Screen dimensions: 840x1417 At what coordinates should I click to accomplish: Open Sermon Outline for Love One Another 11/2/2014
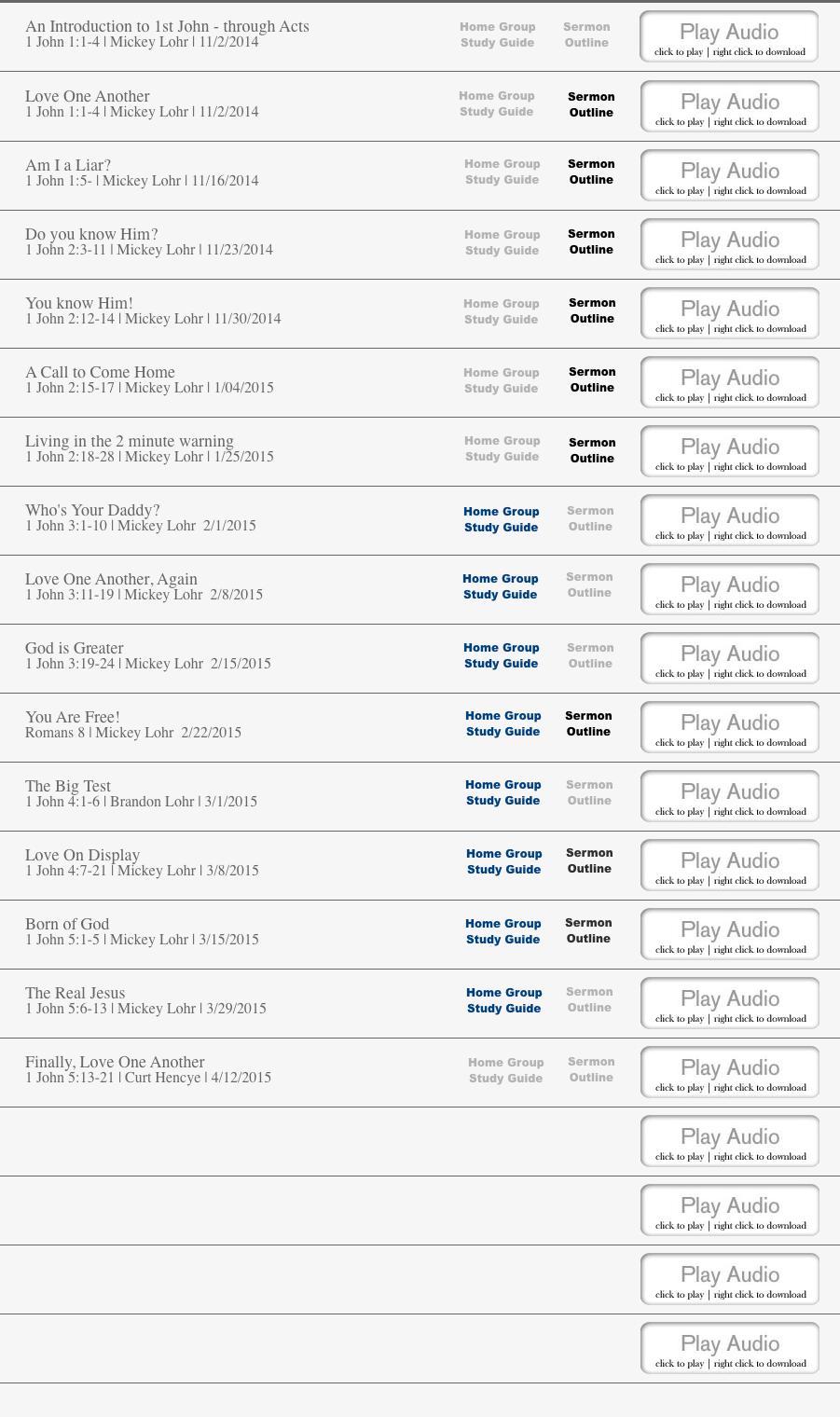591,104
